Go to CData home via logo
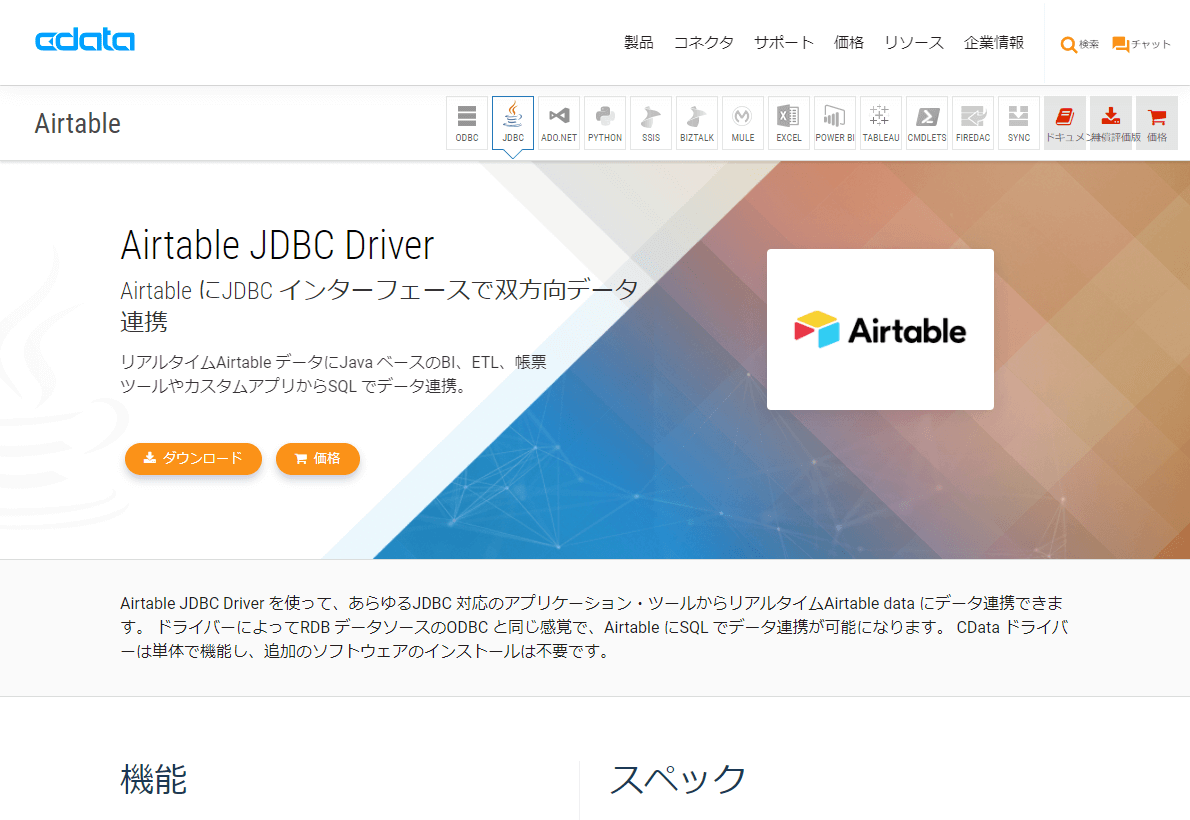Image resolution: width=1190 pixels, height=820 pixels. pyautogui.click(x=85, y=40)
